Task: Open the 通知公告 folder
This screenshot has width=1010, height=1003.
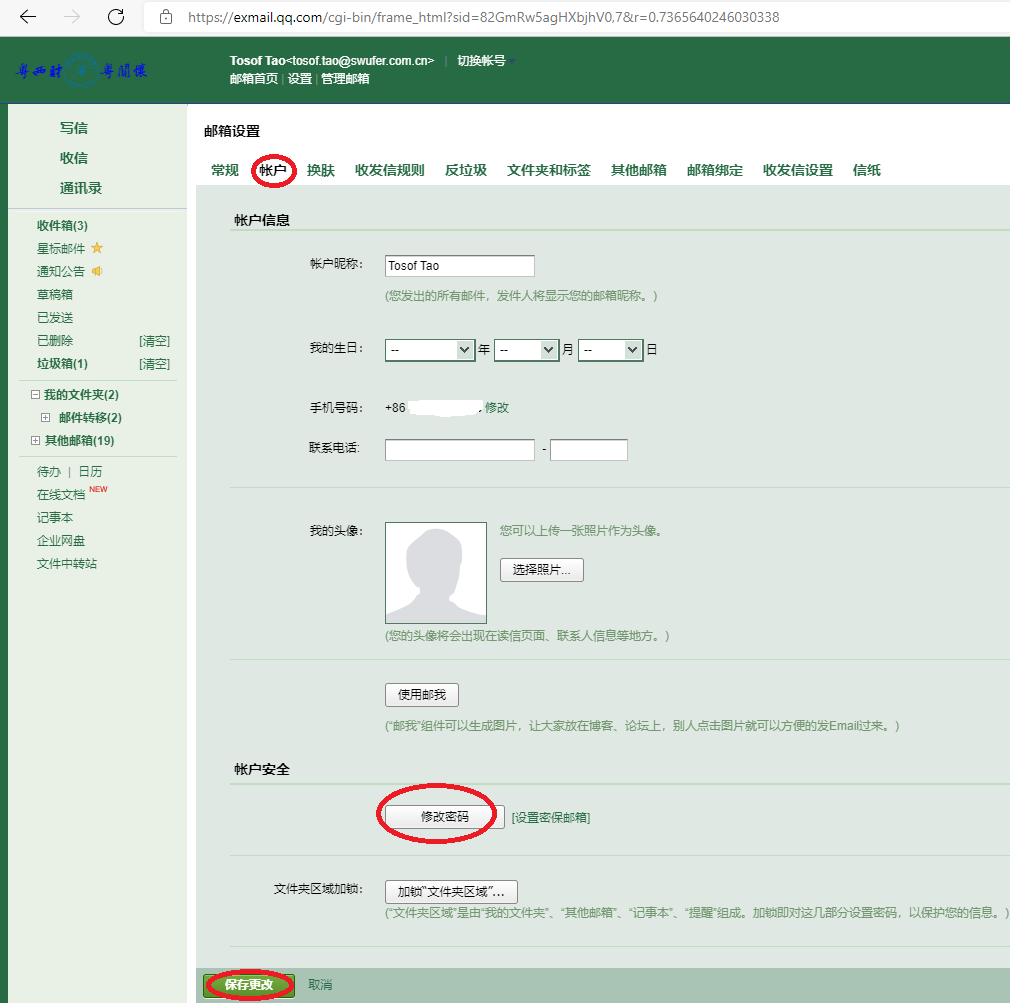Action: (61, 272)
